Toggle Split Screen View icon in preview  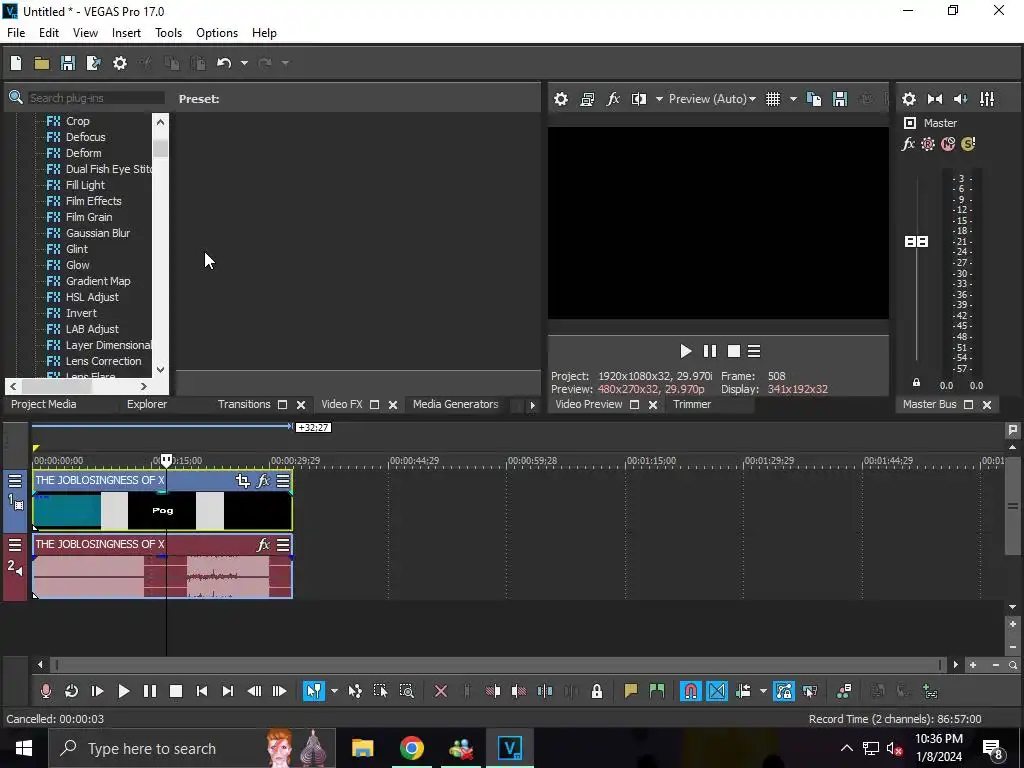point(639,99)
